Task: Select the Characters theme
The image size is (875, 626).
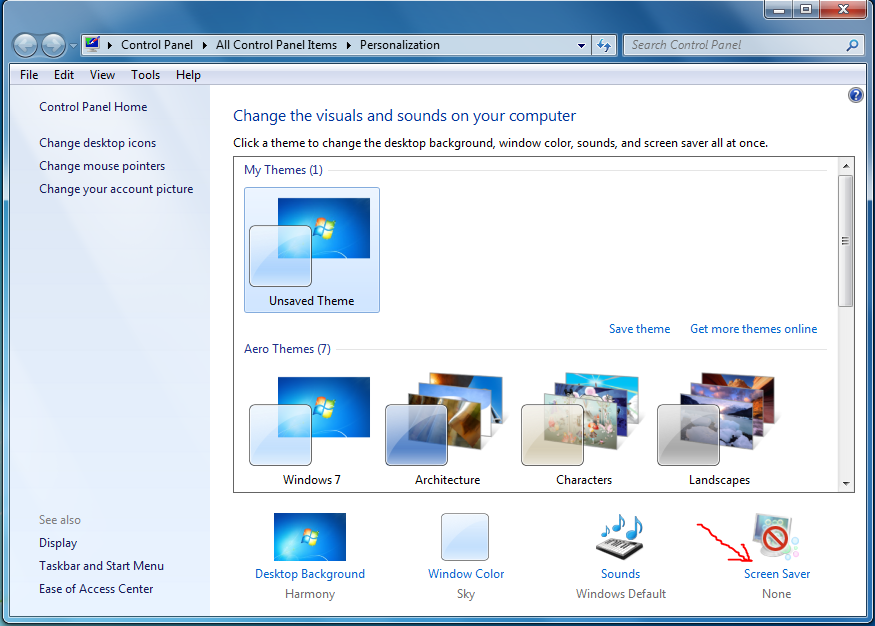Action: coord(583,421)
